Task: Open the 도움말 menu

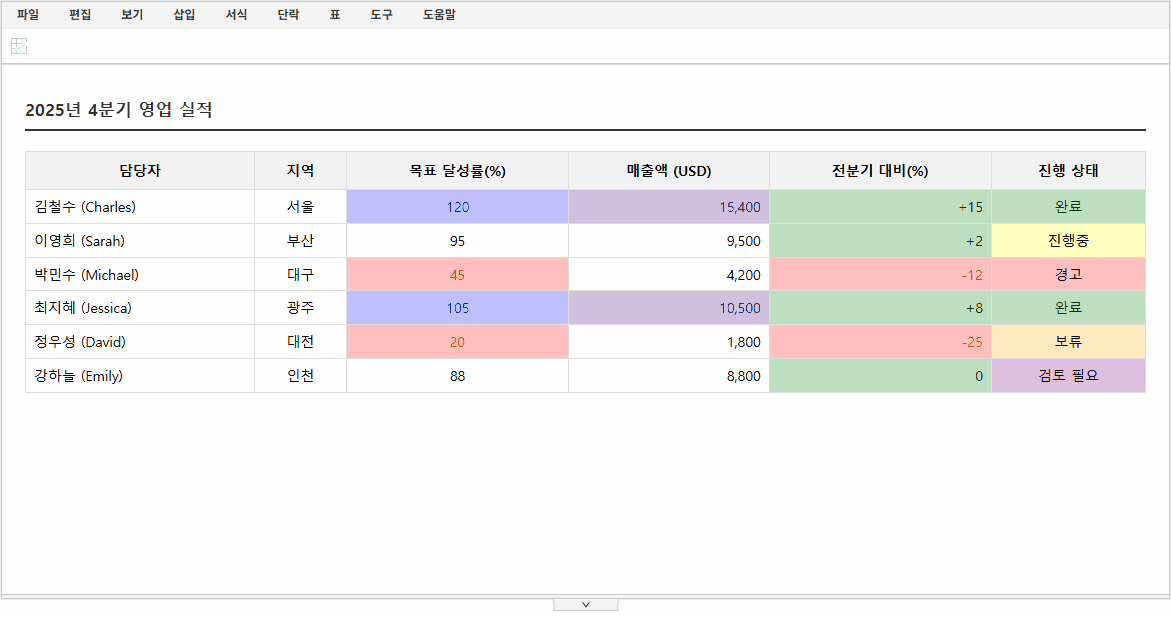Action: [437, 14]
